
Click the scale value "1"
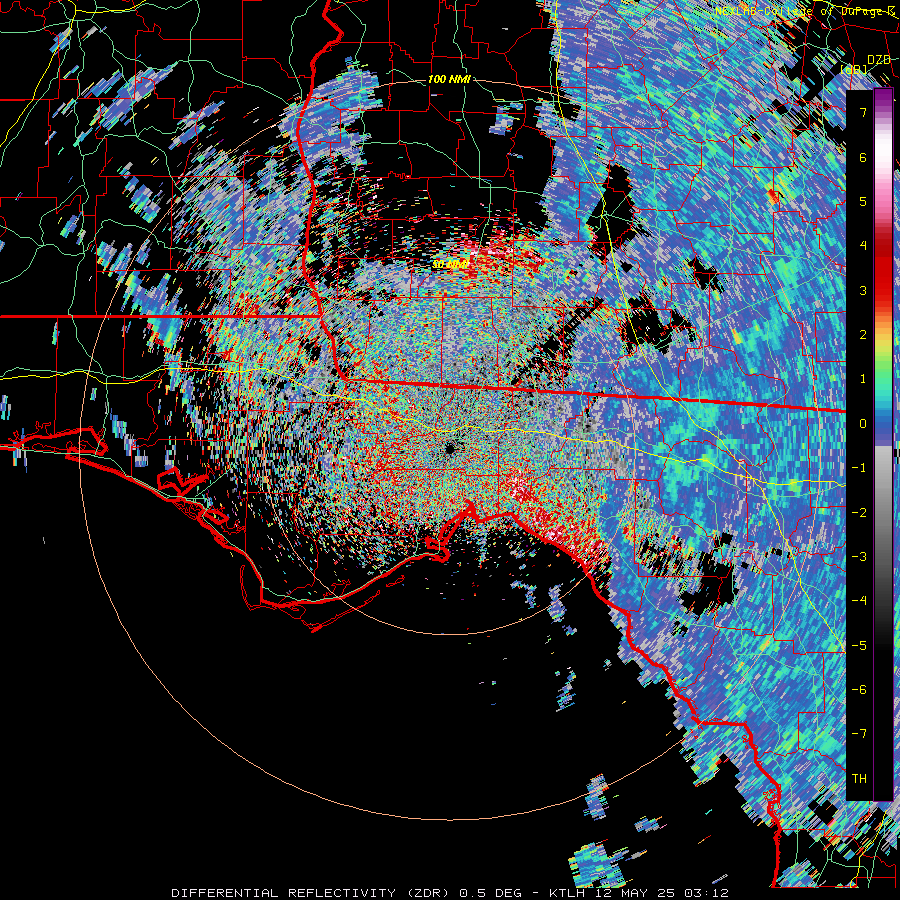tap(863, 379)
